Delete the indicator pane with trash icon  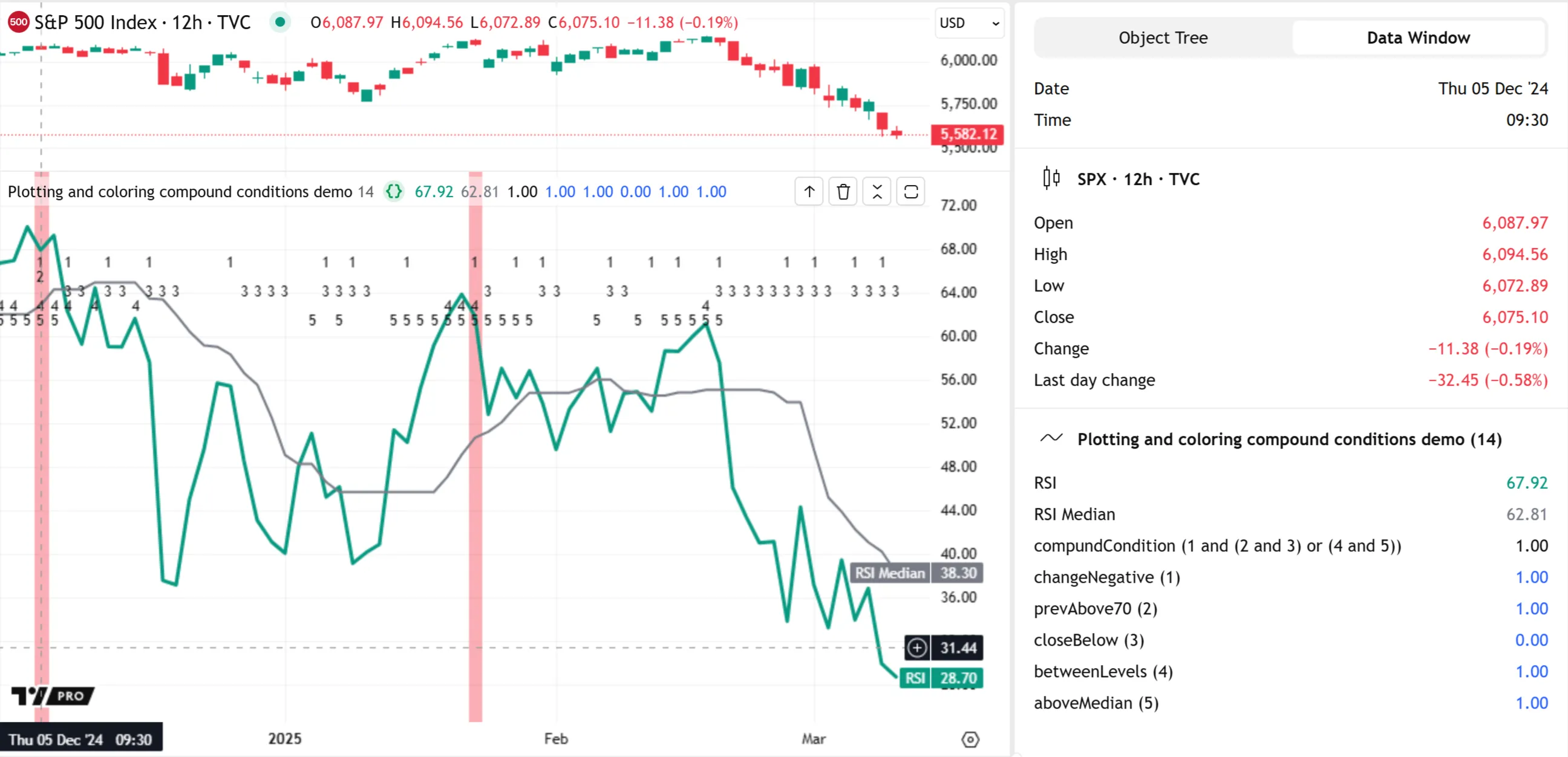tap(843, 192)
